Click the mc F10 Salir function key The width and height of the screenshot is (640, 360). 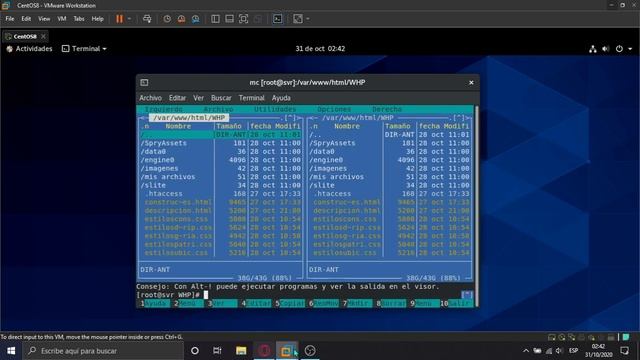point(456,303)
